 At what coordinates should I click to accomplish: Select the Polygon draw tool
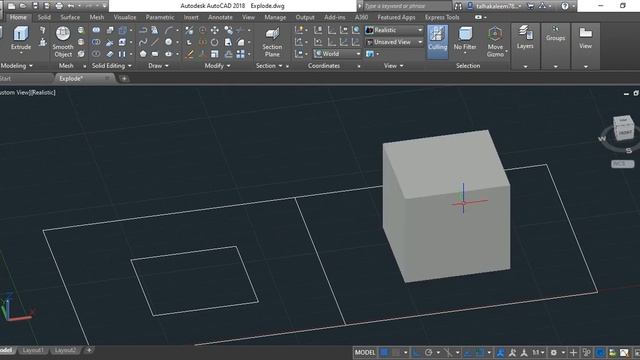(x=143, y=54)
